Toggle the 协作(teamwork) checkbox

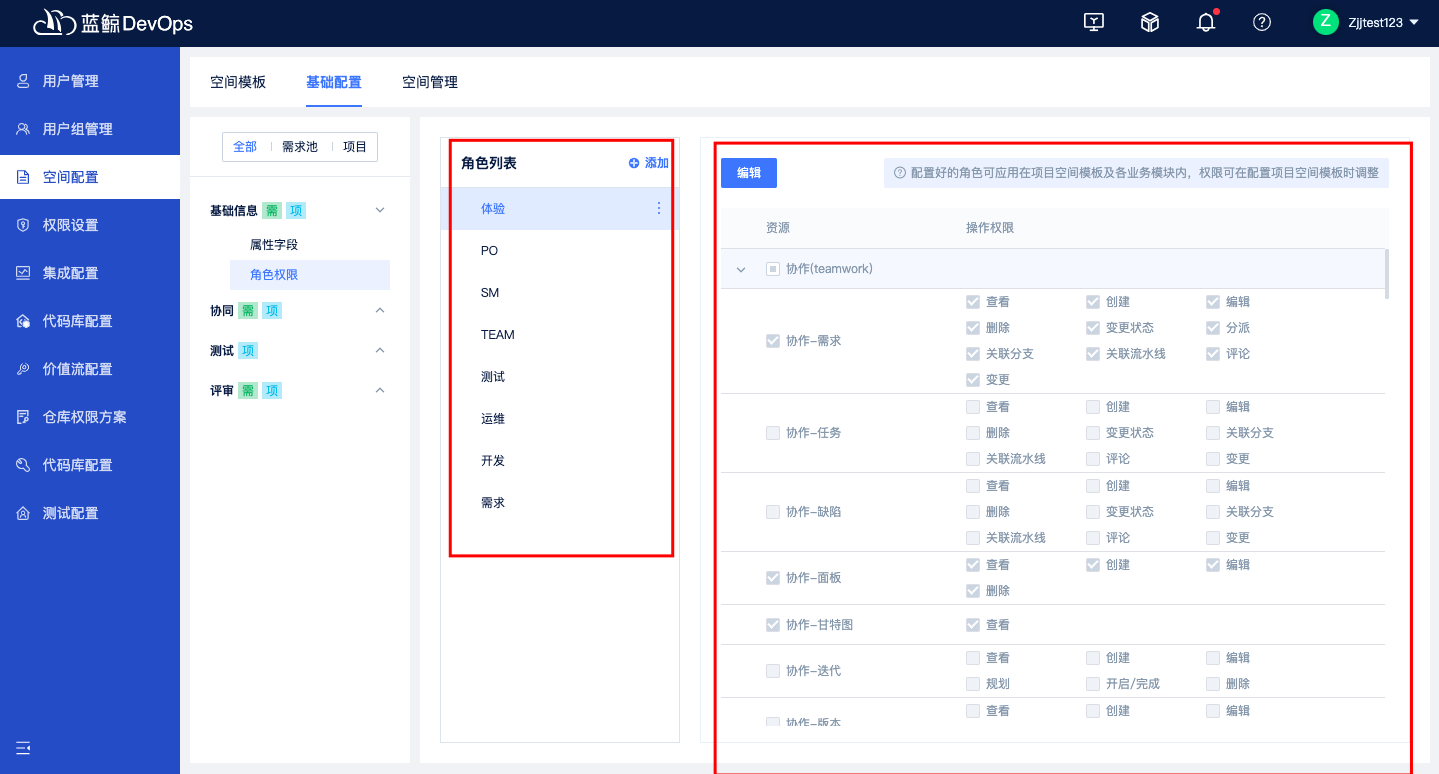click(x=773, y=269)
